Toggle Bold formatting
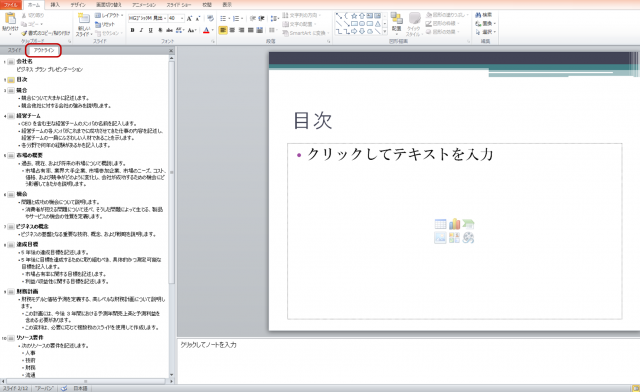The image size is (640, 392). (x=132, y=30)
